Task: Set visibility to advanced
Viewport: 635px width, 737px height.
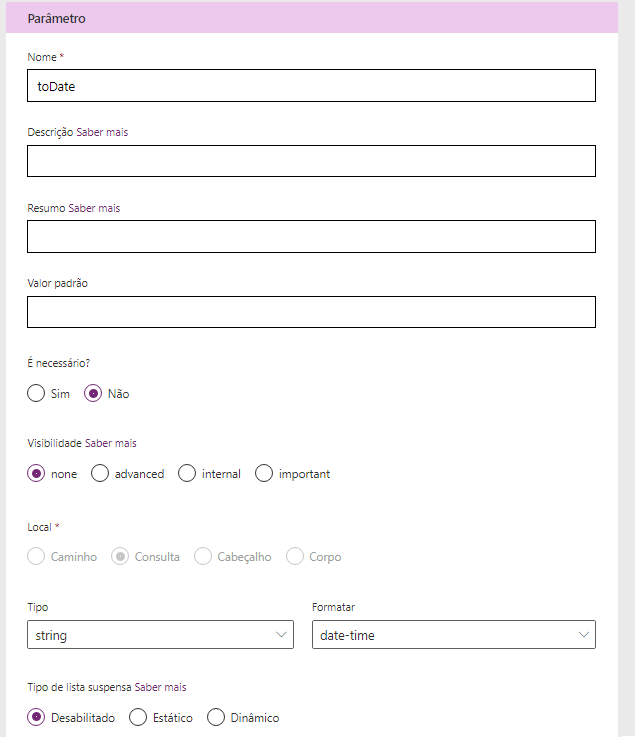Action: (x=100, y=474)
